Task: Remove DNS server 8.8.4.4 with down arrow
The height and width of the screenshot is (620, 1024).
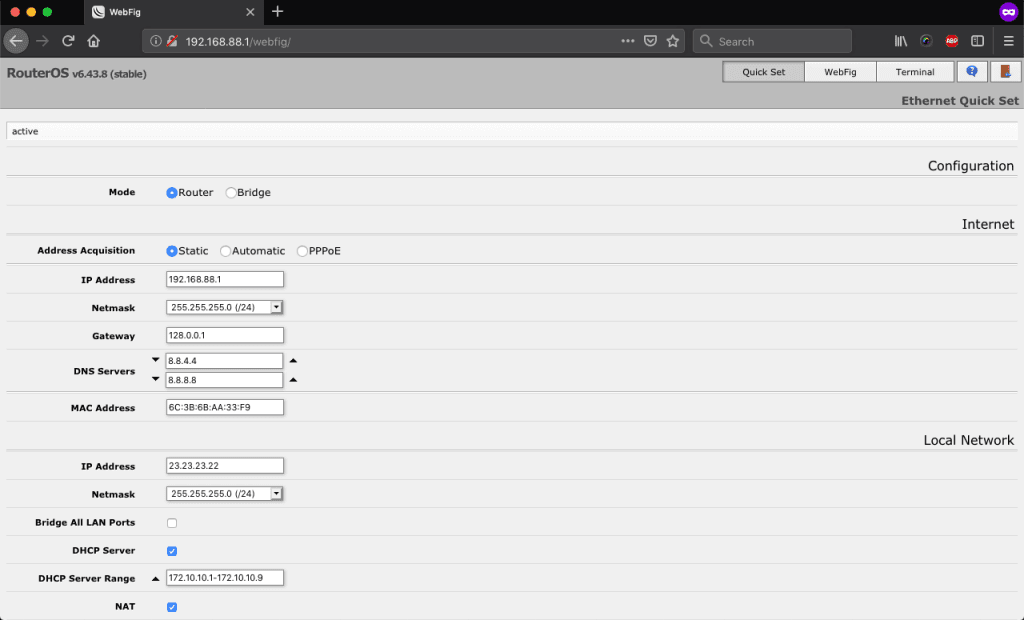Action: [x=155, y=360]
